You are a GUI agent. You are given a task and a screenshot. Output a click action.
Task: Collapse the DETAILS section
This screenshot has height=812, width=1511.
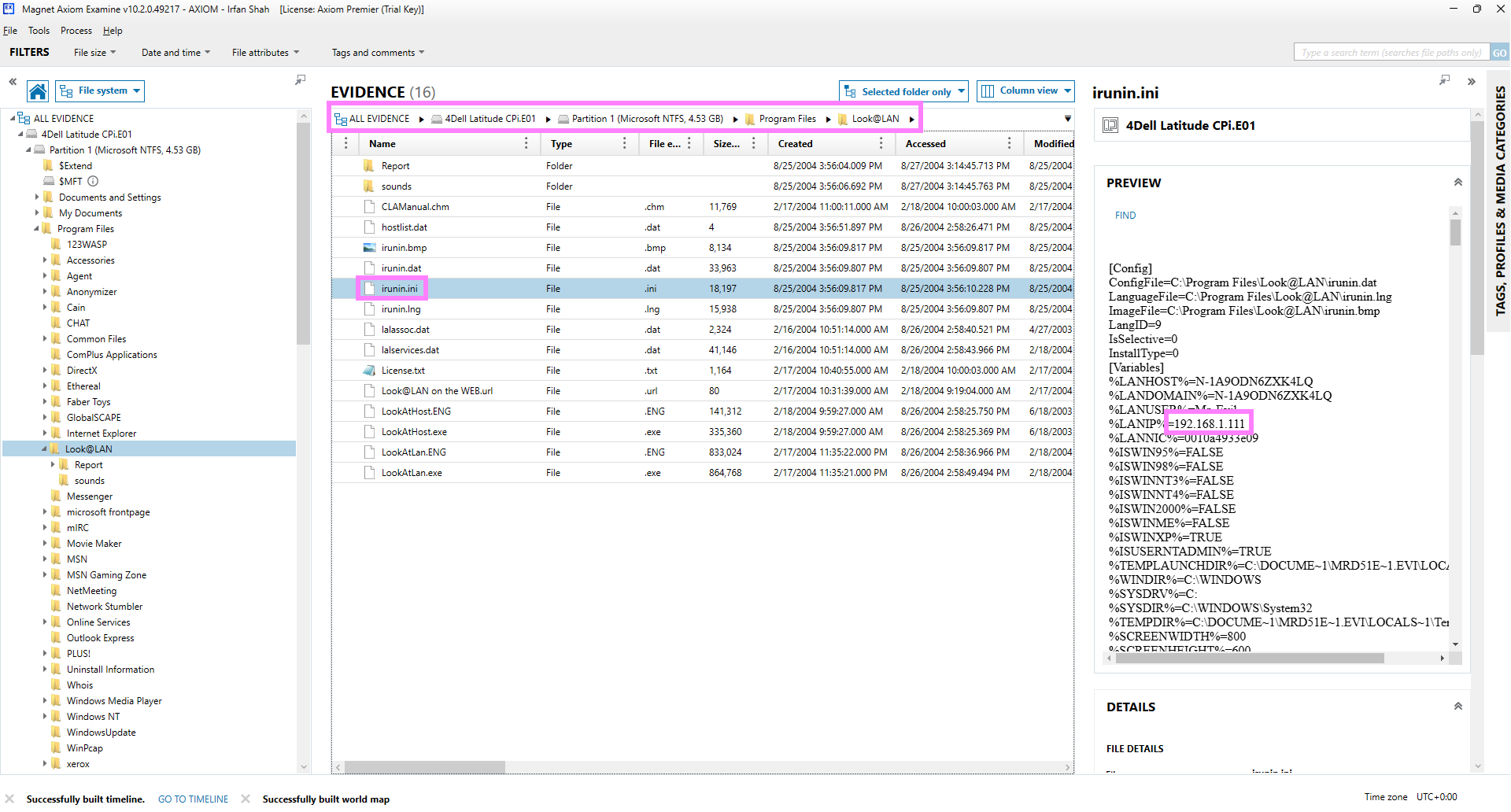tap(1457, 707)
